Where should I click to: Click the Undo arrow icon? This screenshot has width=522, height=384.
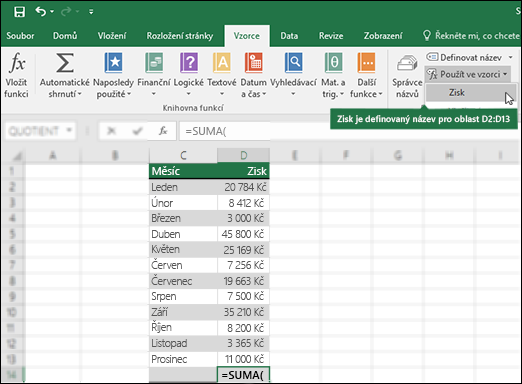(x=41, y=12)
